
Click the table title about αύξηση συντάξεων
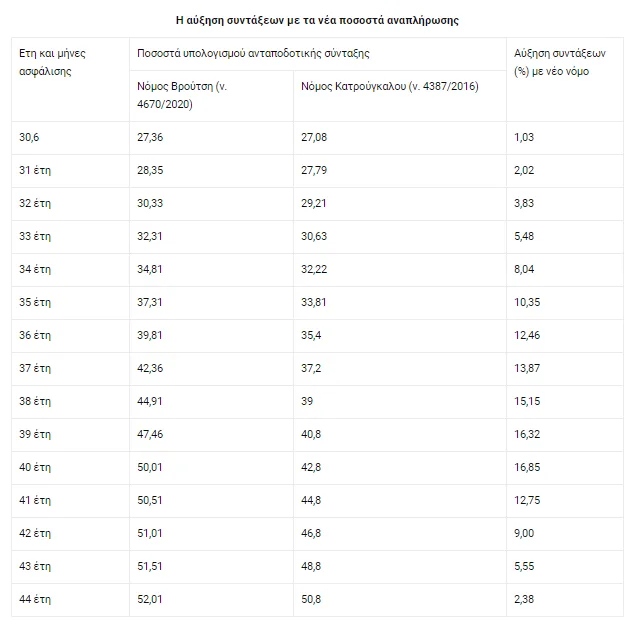coord(317,20)
